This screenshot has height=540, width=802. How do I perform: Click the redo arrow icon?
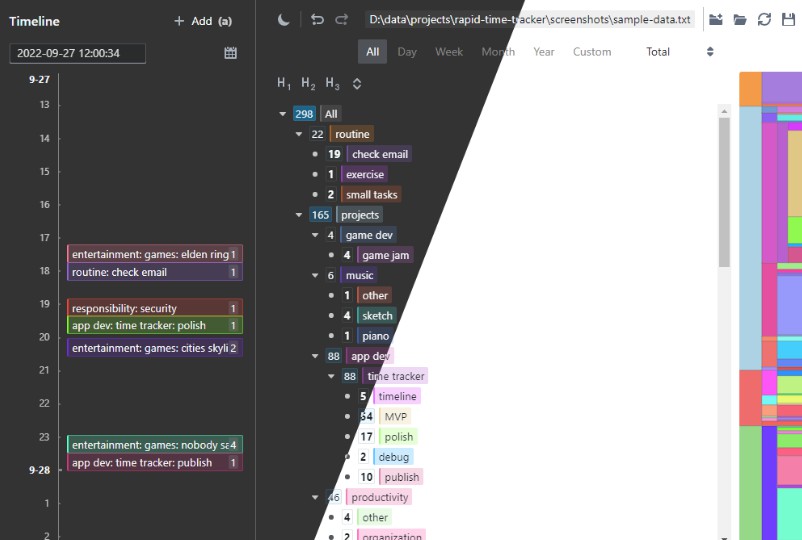(342, 19)
